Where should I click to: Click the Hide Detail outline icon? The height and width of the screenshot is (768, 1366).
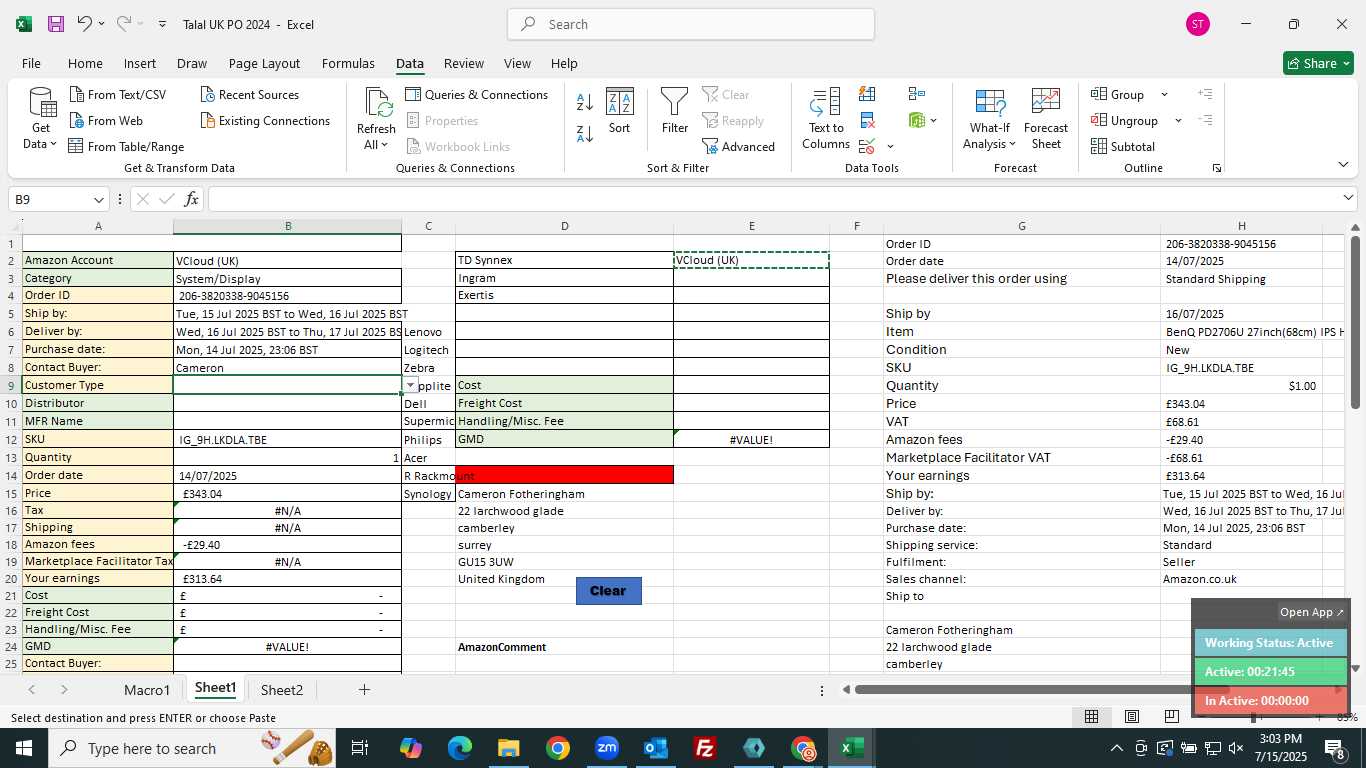[x=1205, y=120]
